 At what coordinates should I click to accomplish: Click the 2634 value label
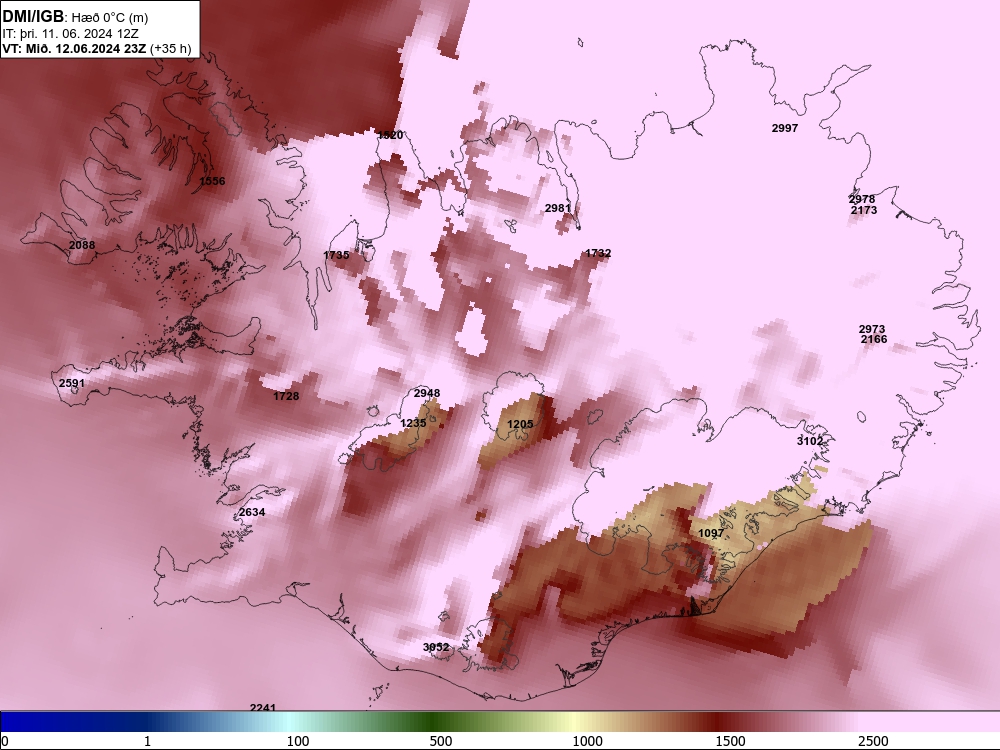click(x=252, y=512)
